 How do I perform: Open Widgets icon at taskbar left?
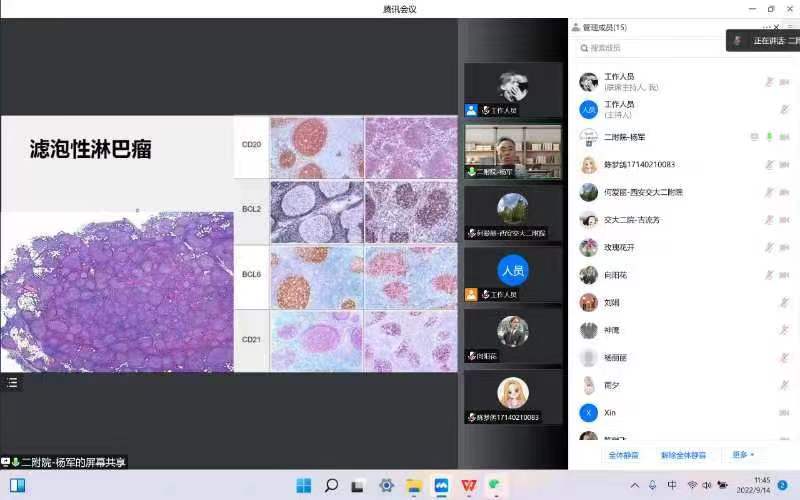[17, 486]
